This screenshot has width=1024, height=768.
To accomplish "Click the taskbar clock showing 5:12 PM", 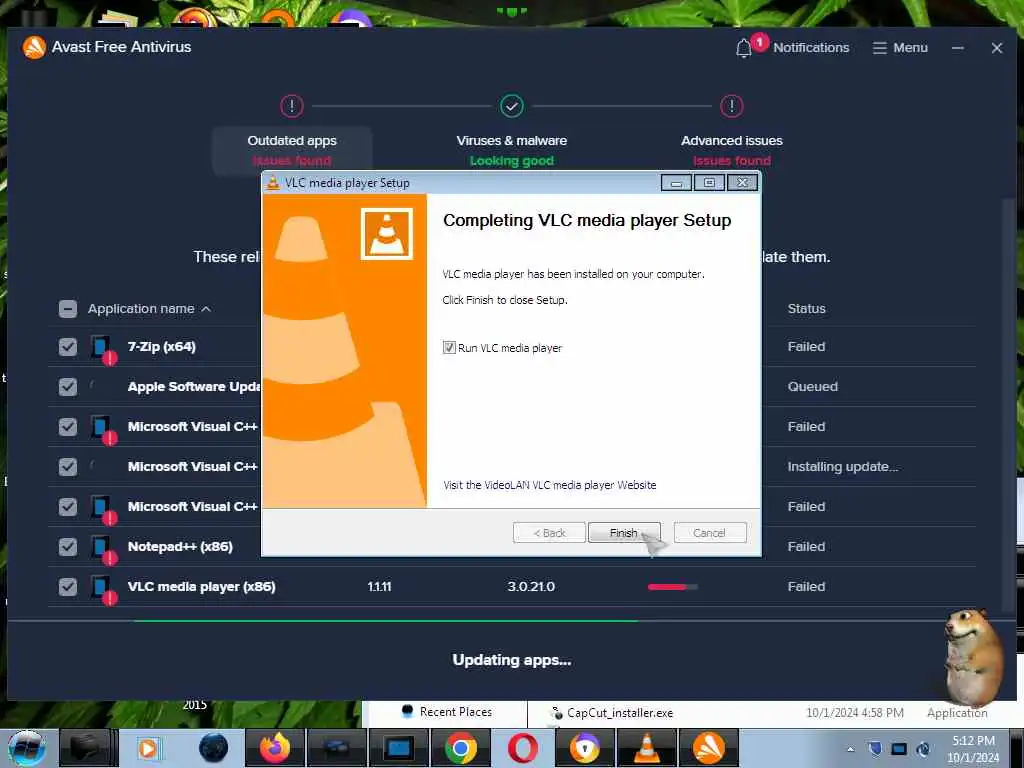I will tap(973, 749).
